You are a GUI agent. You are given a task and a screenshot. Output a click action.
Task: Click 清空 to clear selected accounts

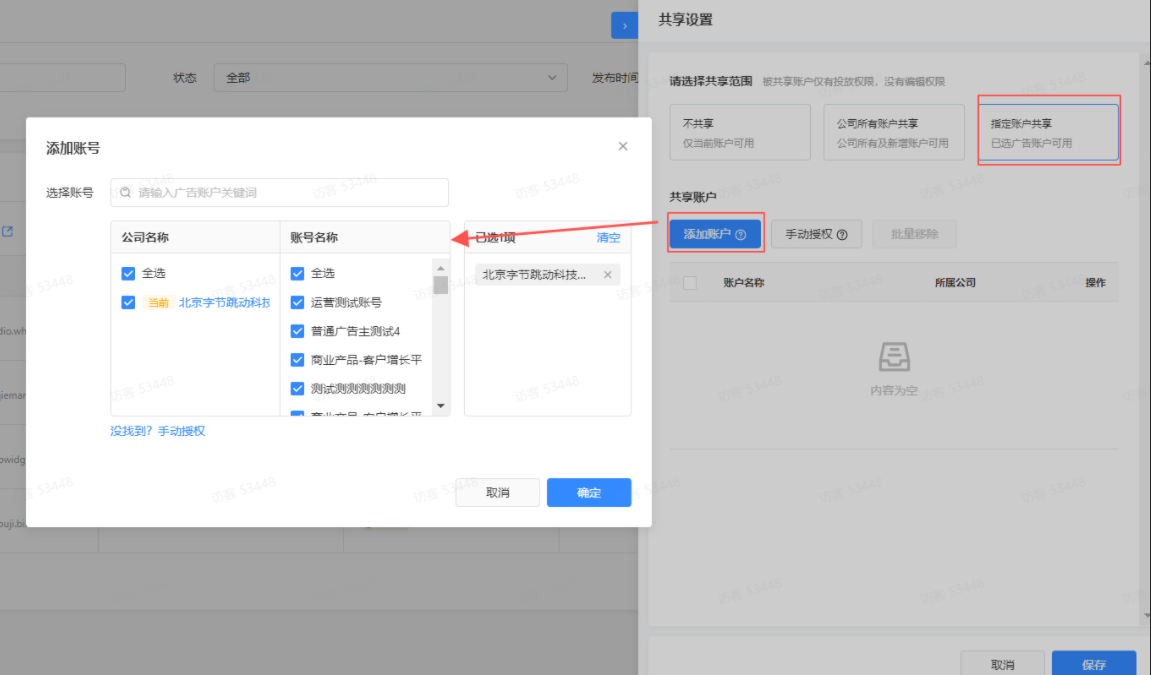click(608, 237)
